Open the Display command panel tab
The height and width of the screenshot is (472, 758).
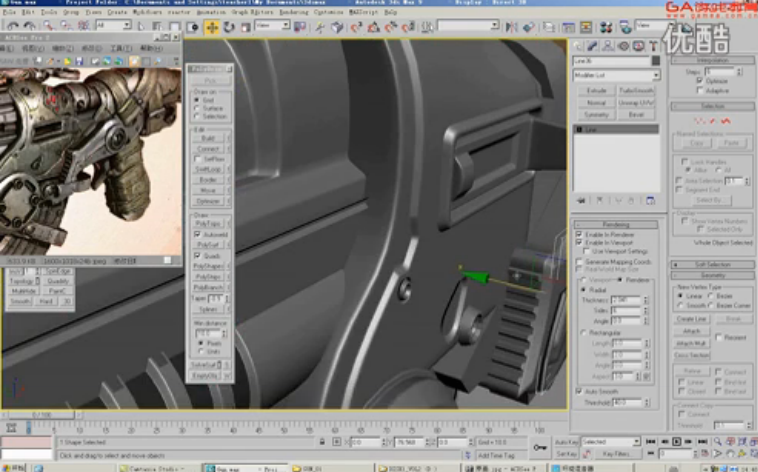click(x=639, y=46)
